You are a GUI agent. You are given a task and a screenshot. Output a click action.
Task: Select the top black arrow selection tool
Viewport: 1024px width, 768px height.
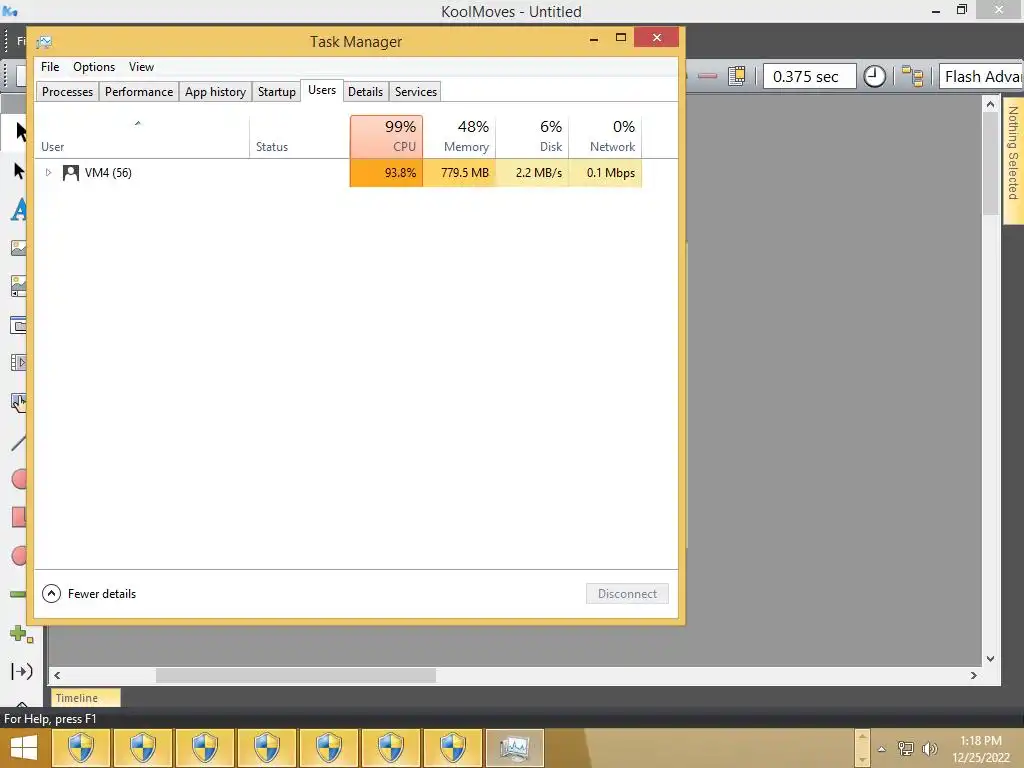20,132
